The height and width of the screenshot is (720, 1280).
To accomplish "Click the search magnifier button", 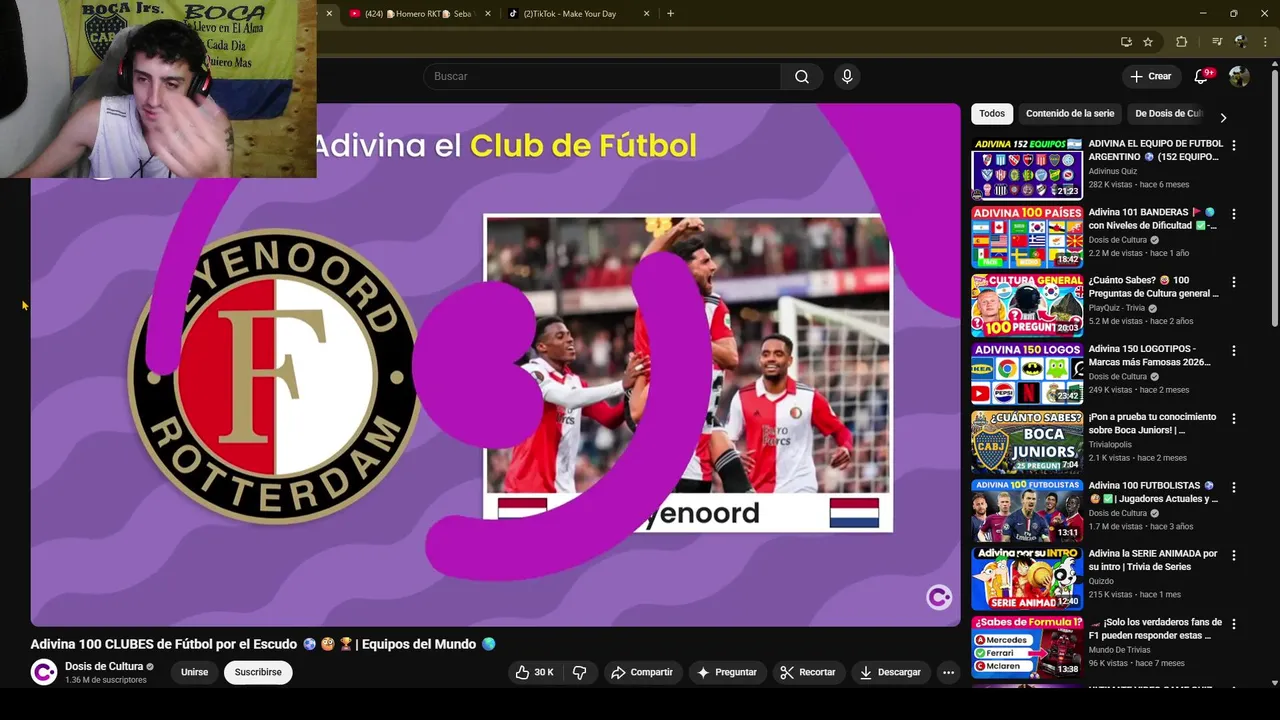I will [x=802, y=77].
